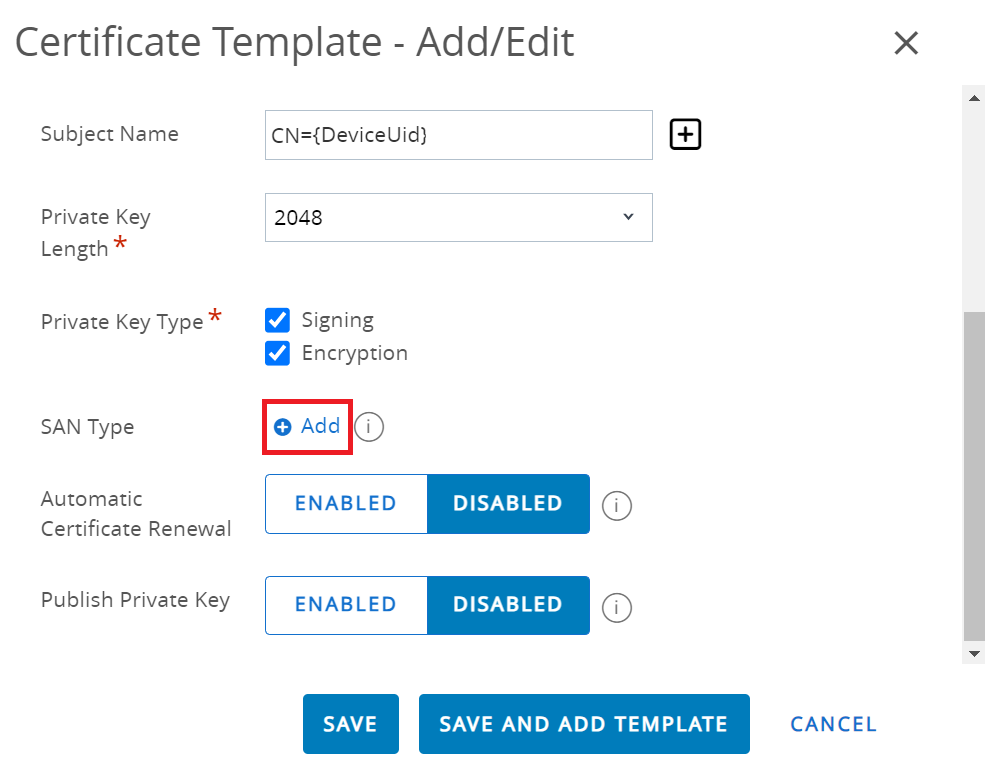Show info about SAN Type
The width and height of the screenshot is (985, 766).
(369, 427)
